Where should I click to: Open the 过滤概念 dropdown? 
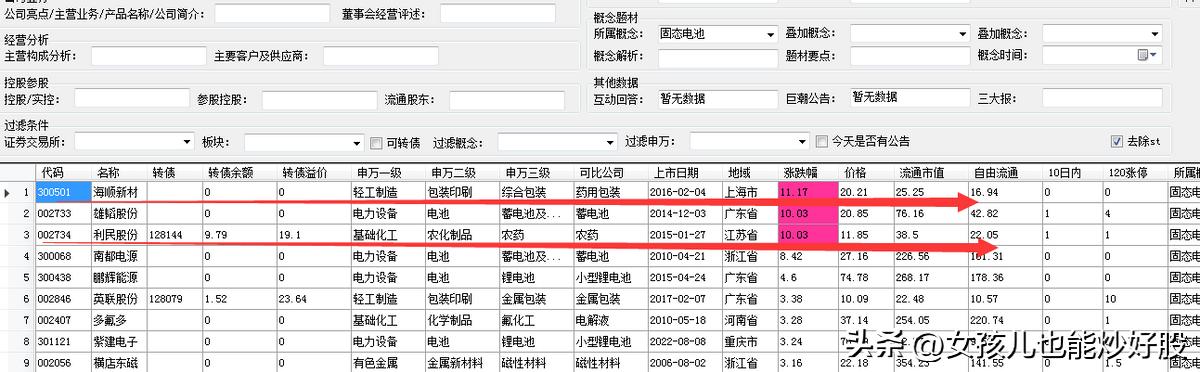point(557,141)
